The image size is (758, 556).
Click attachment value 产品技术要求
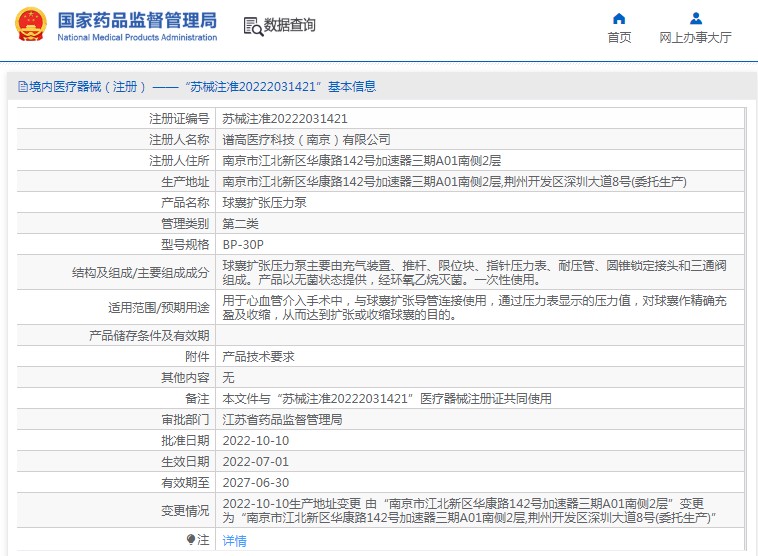point(258,357)
